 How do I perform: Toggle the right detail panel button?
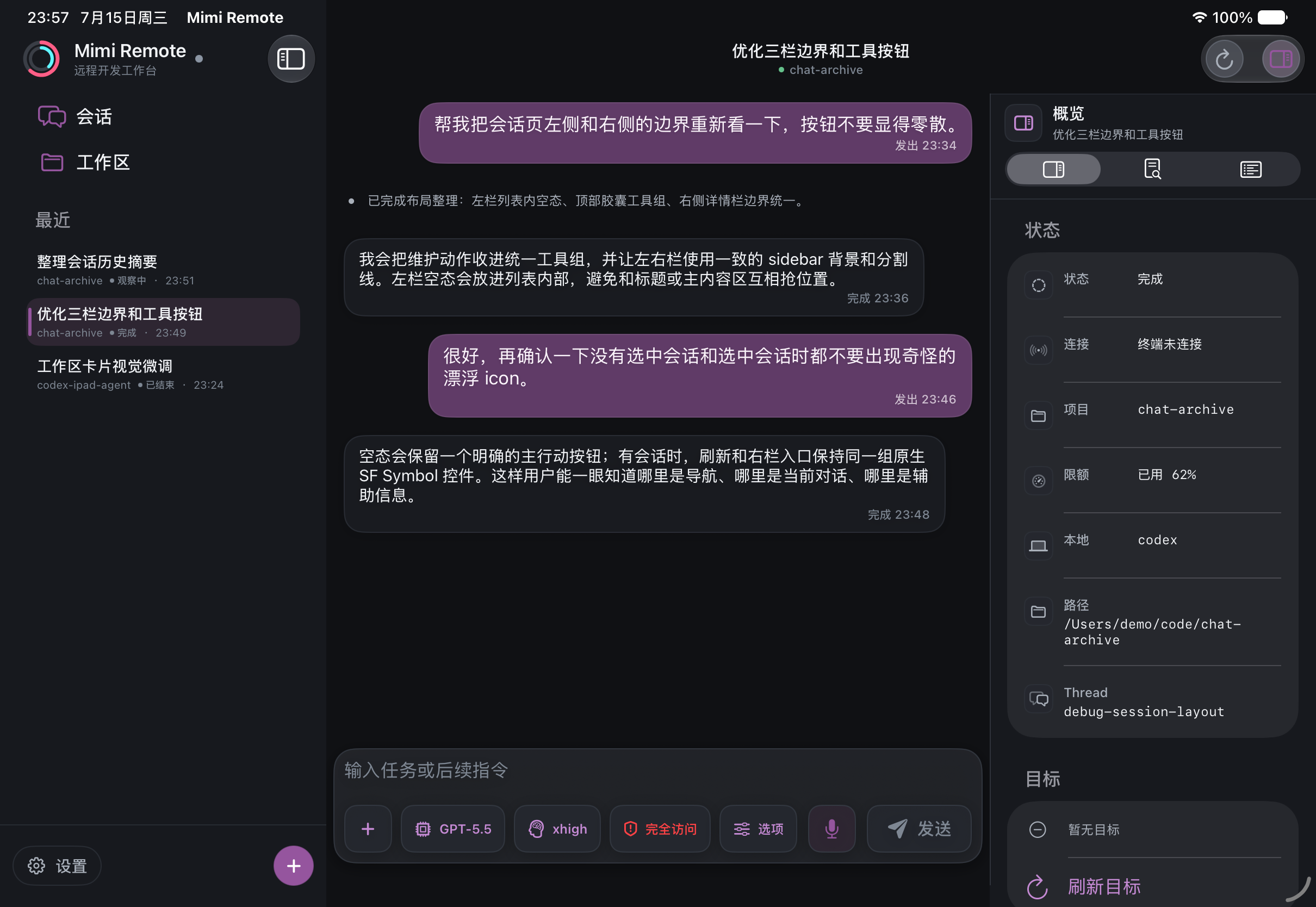(1281, 59)
